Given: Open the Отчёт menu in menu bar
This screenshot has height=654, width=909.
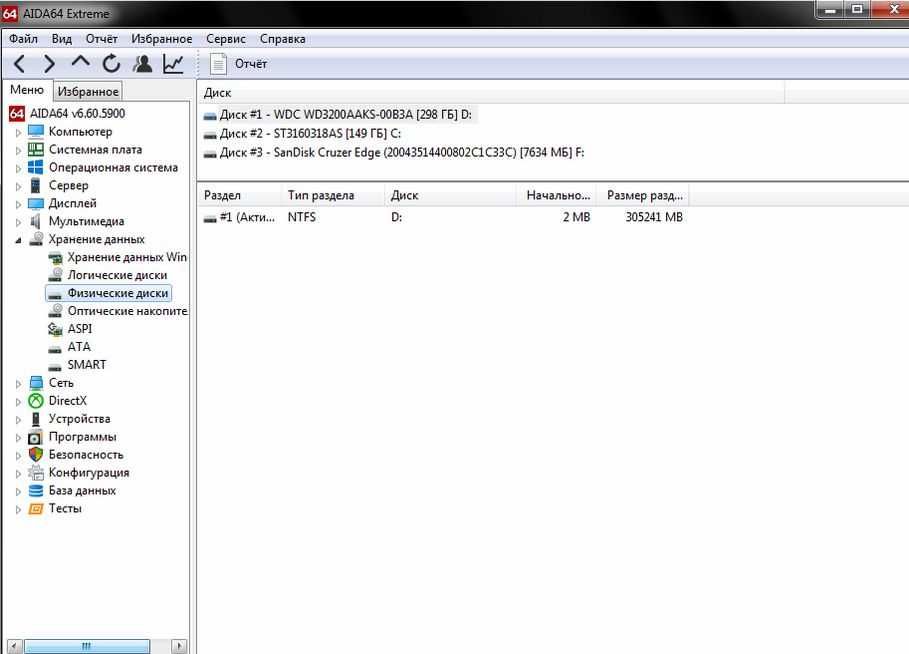Looking at the screenshot, I should click(101, 39).
